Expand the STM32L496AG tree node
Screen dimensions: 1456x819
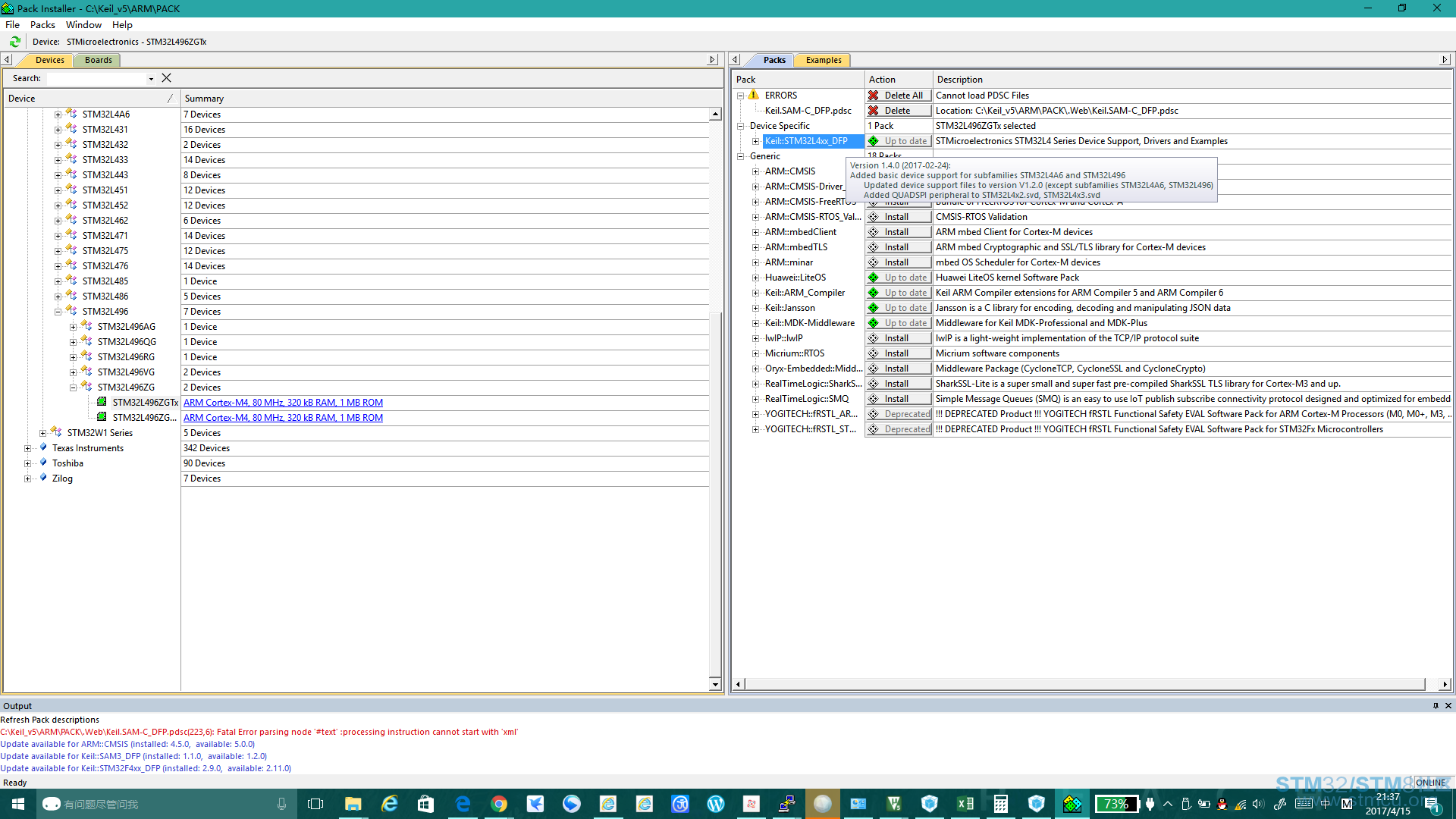(x=74, y=327)
